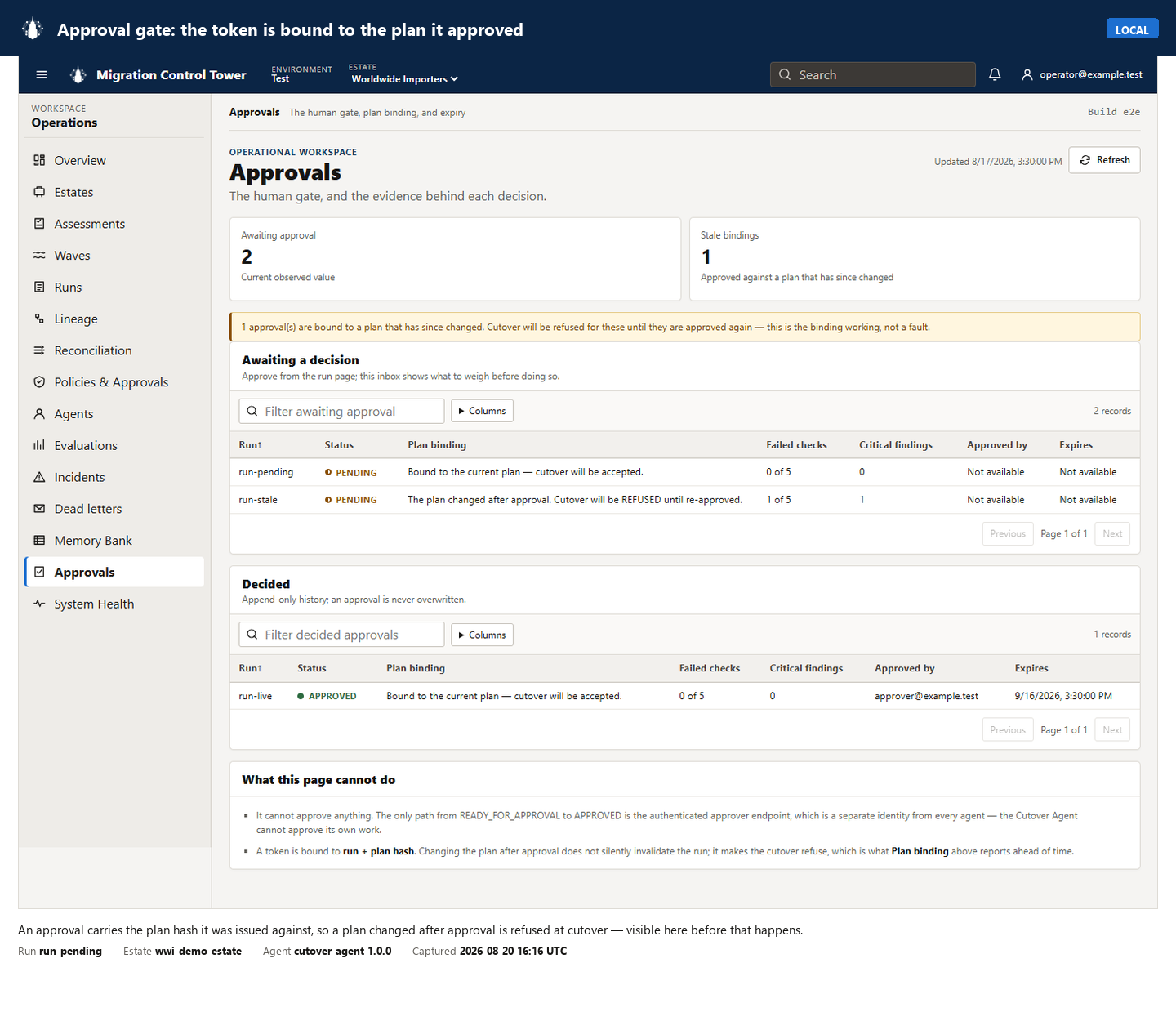Image resolution: width=1176 pixels, height=1012 pixels.
Task: Select the run-stale row
Action: [x=684, y=500]
